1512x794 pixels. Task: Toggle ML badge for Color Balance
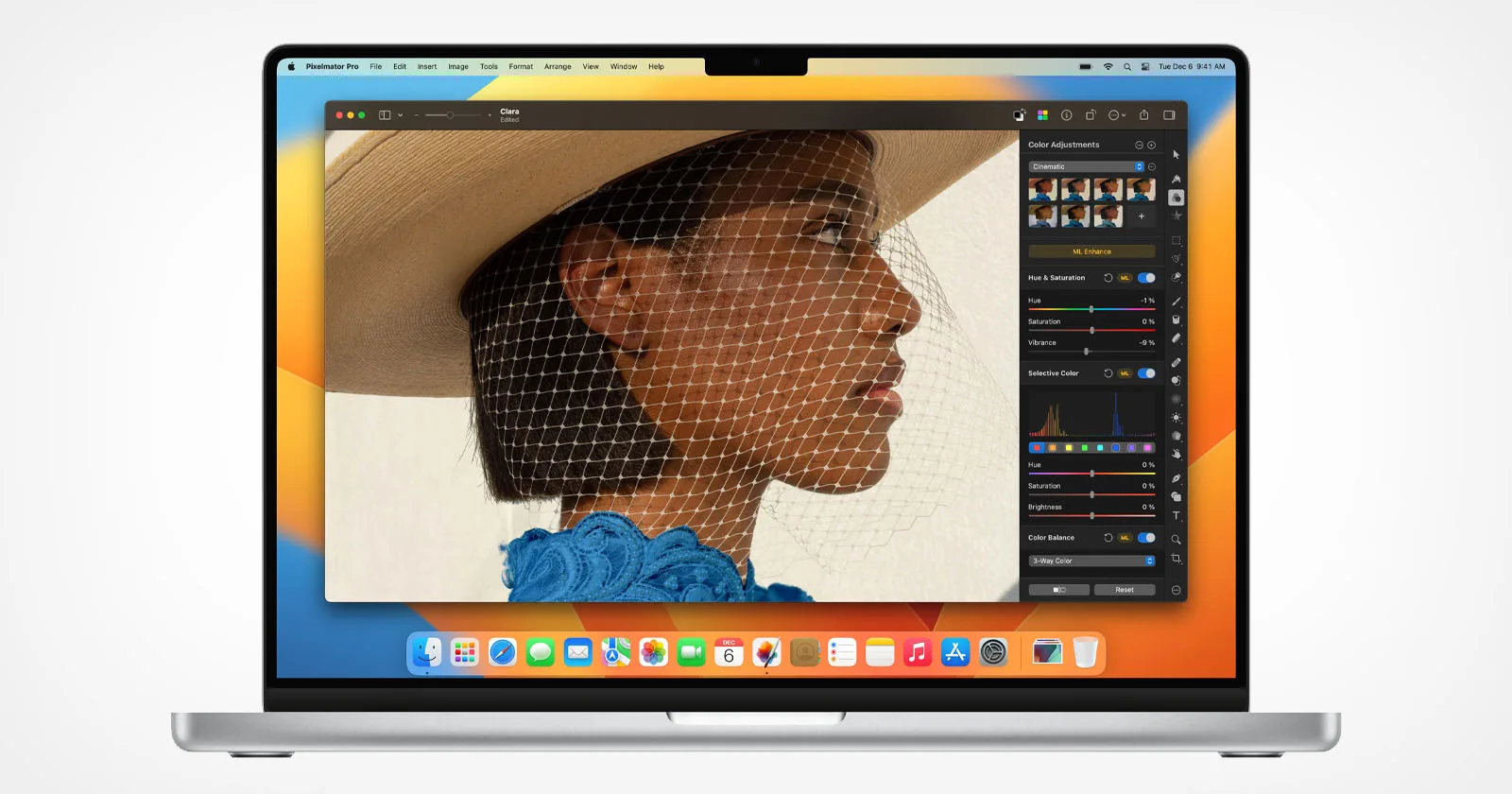pyautogui.click(x=1125, y=538)
